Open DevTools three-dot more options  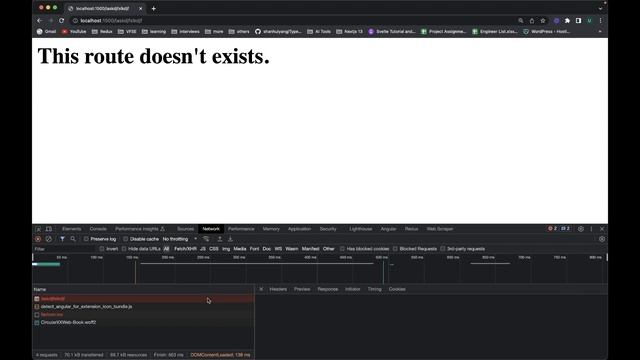tap(591, 229)
